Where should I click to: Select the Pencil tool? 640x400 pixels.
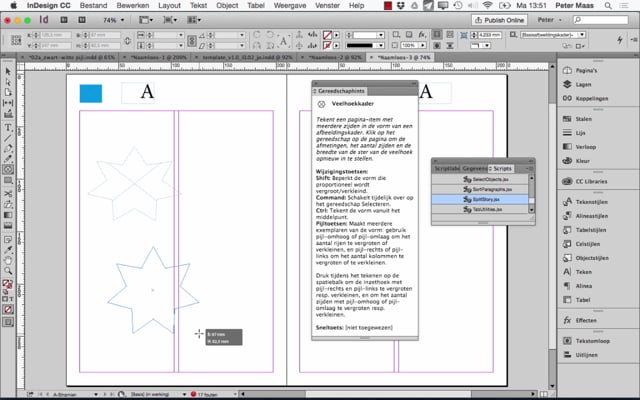pos(8,159)
